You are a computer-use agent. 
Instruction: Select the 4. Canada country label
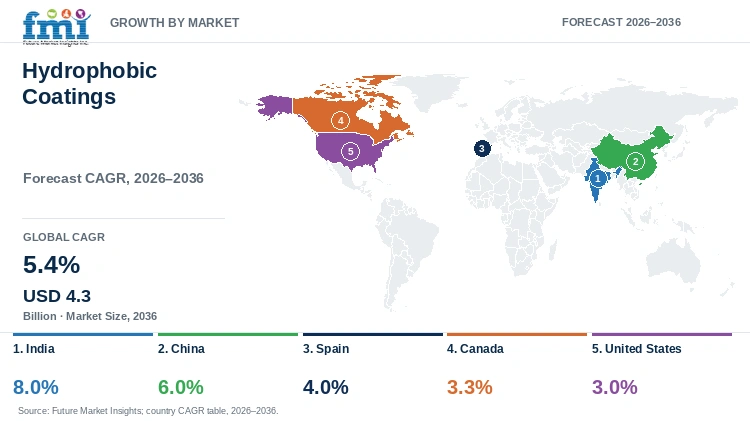475,349
